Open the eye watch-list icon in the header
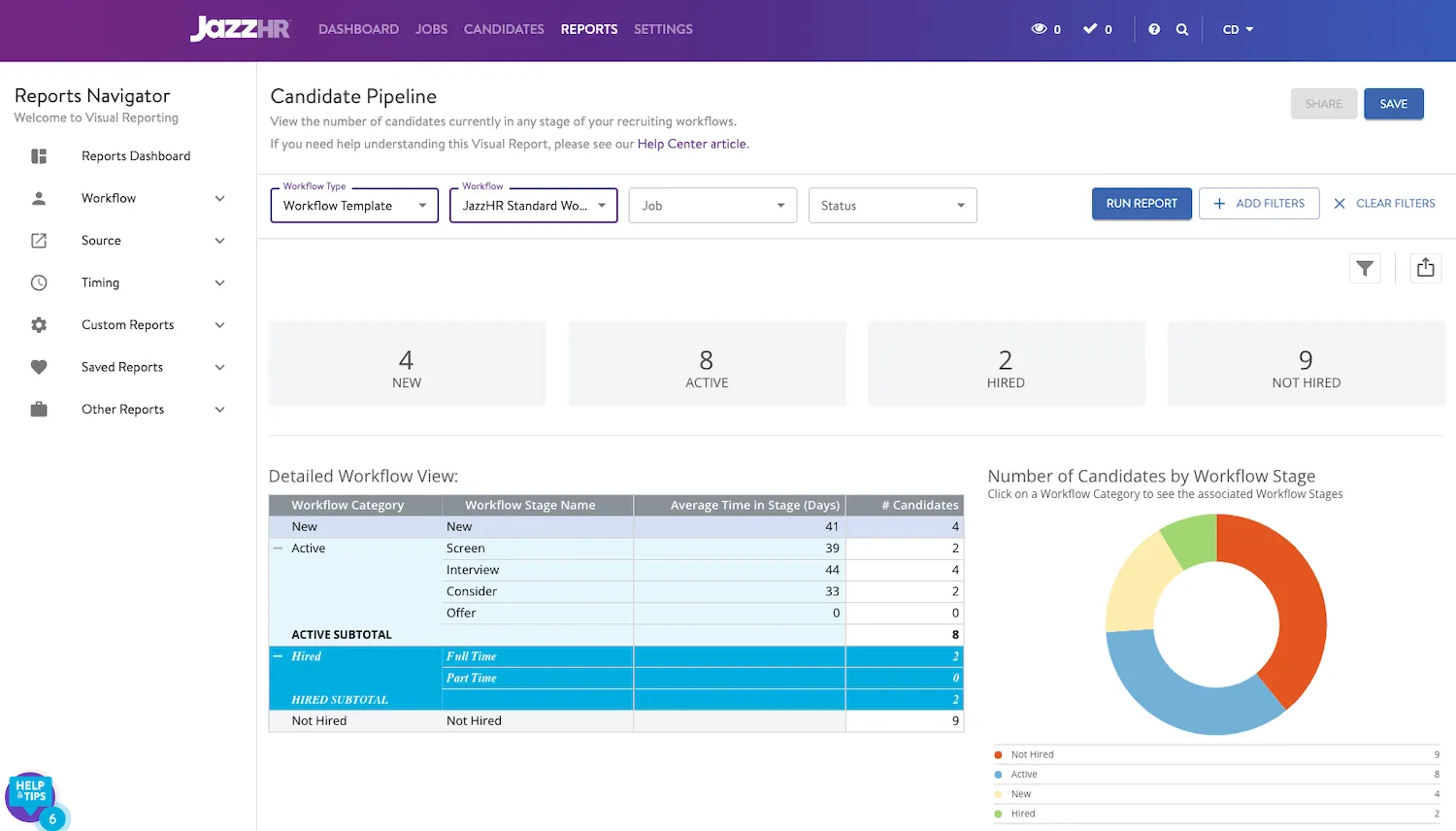 point(1039,29)
